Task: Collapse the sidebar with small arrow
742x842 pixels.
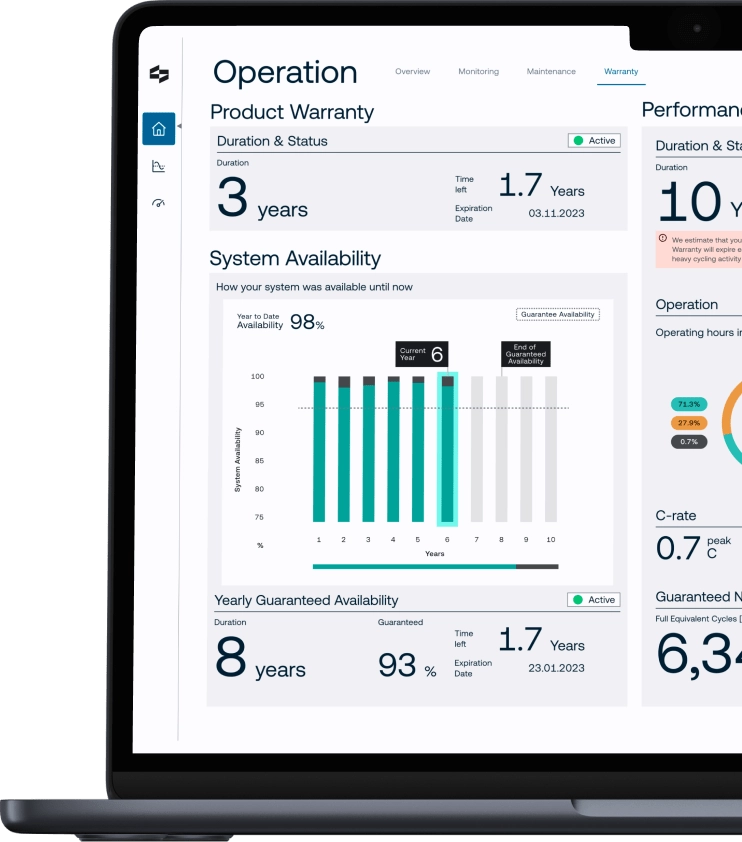Action: [x=179, y=126]
